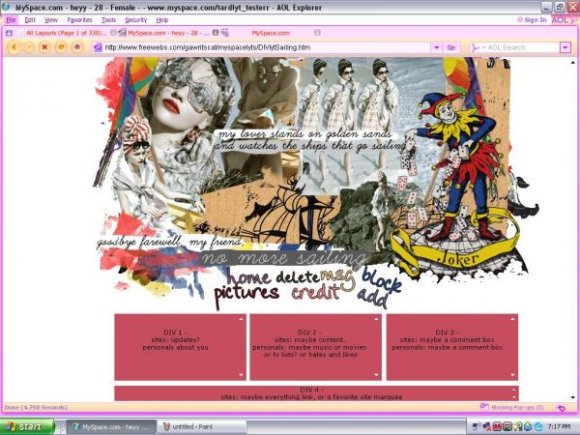The width and height of the screenshot is (580, 435).
Task: Click the Blocking Pop-ups status icon
Action: (484, 407)
